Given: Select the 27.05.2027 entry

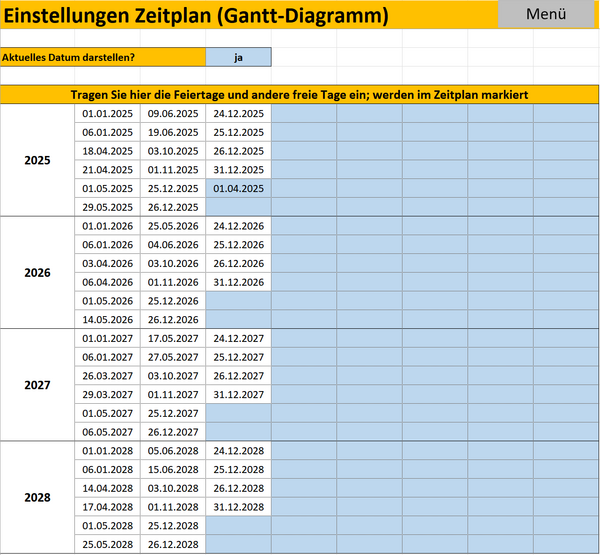Looking at the screenshot, I should (x=173, y=357).
